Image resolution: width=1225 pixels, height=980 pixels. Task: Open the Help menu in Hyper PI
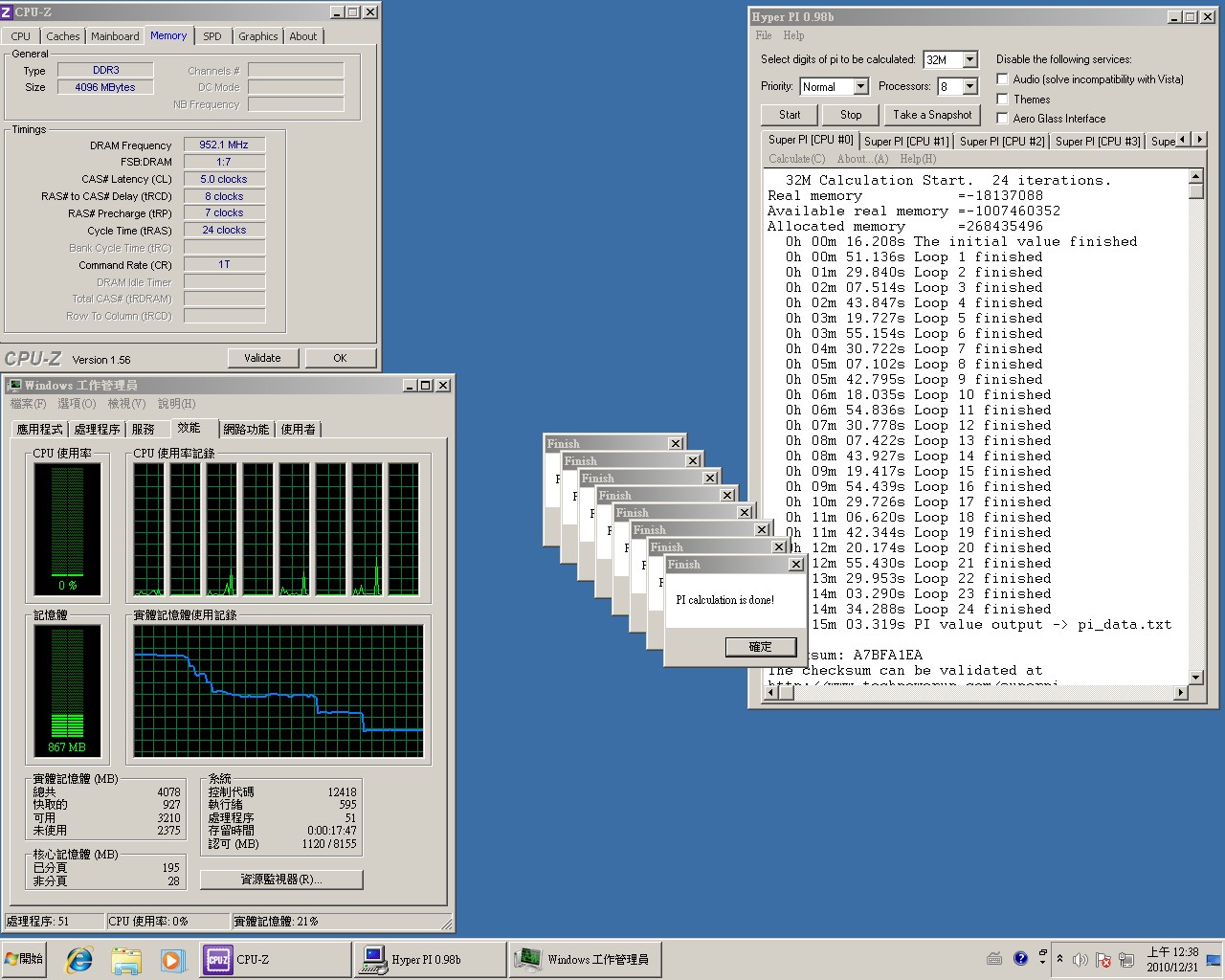pyautogui.click(x=793, y=35)
